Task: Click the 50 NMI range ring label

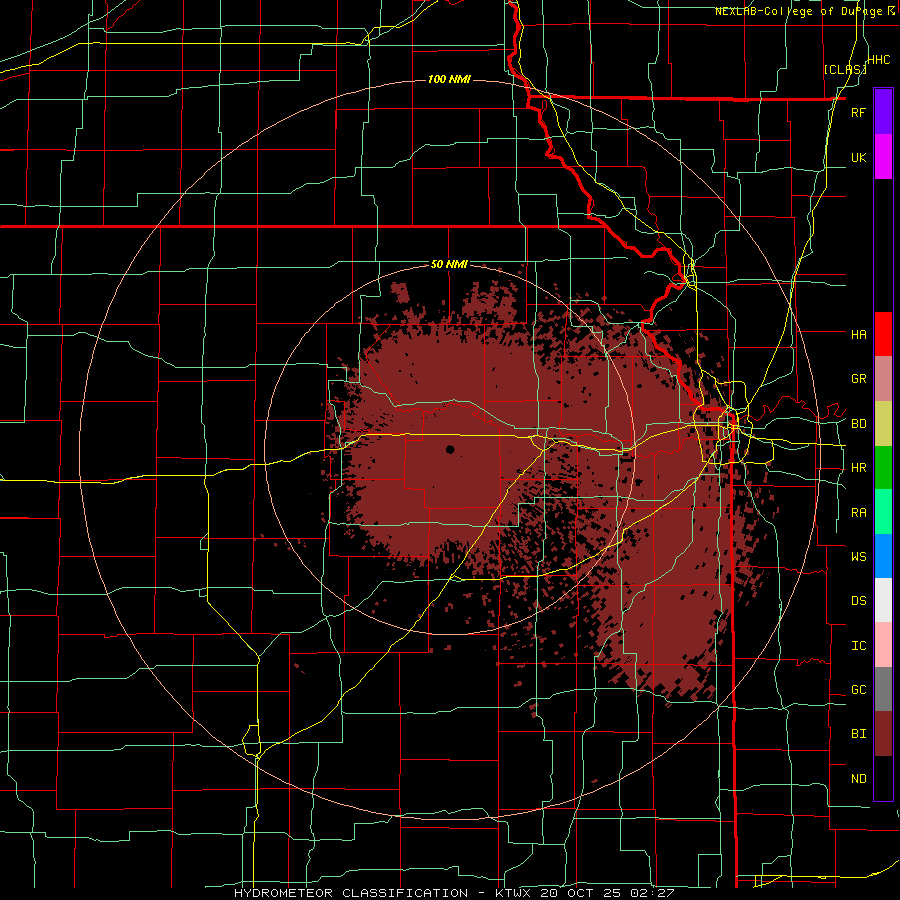Action: [449, 265]
